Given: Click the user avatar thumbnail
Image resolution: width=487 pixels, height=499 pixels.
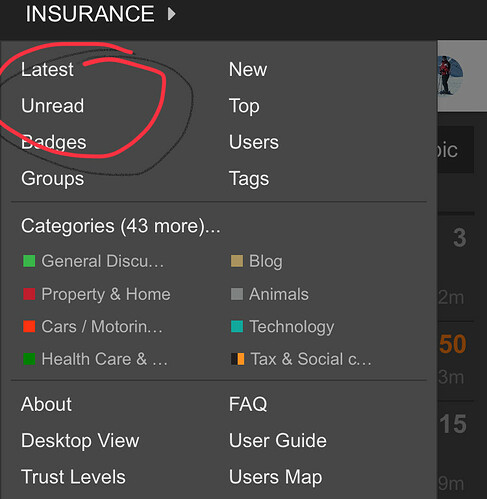Looking at the screenshot, I should (450, 75).
